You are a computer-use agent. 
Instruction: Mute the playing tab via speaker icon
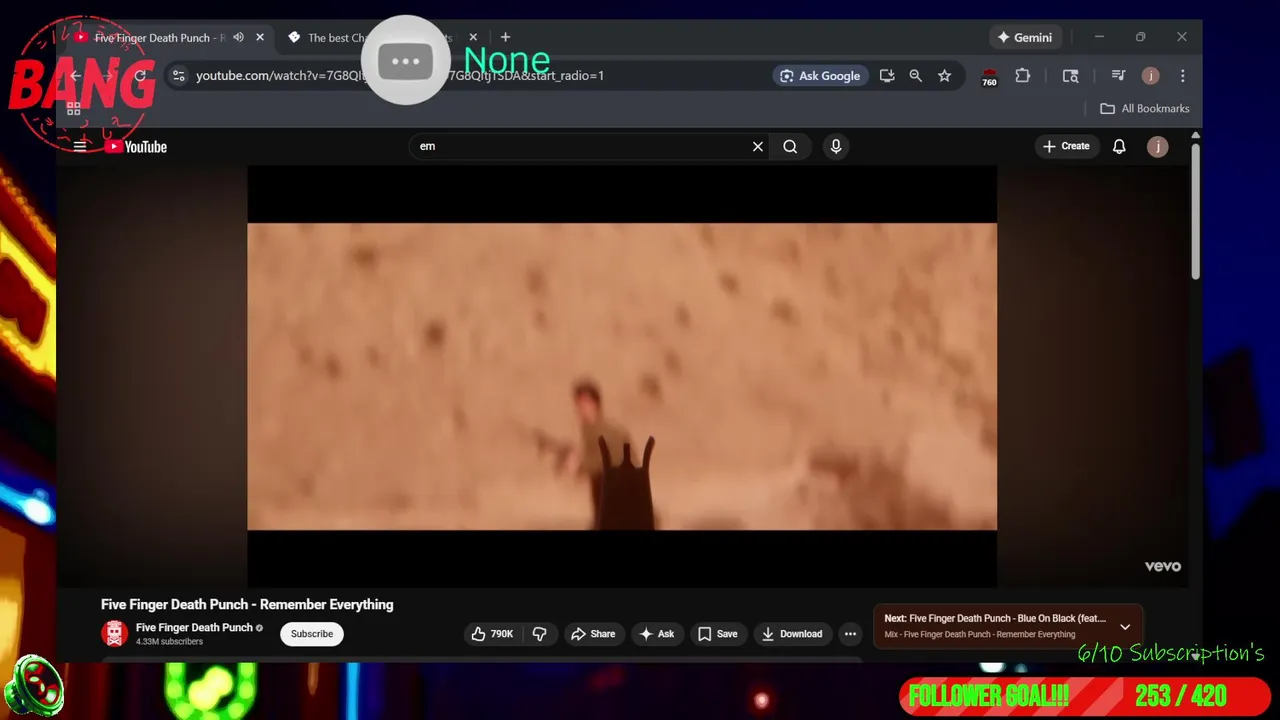pyautogui.click(x=238, y=38)
